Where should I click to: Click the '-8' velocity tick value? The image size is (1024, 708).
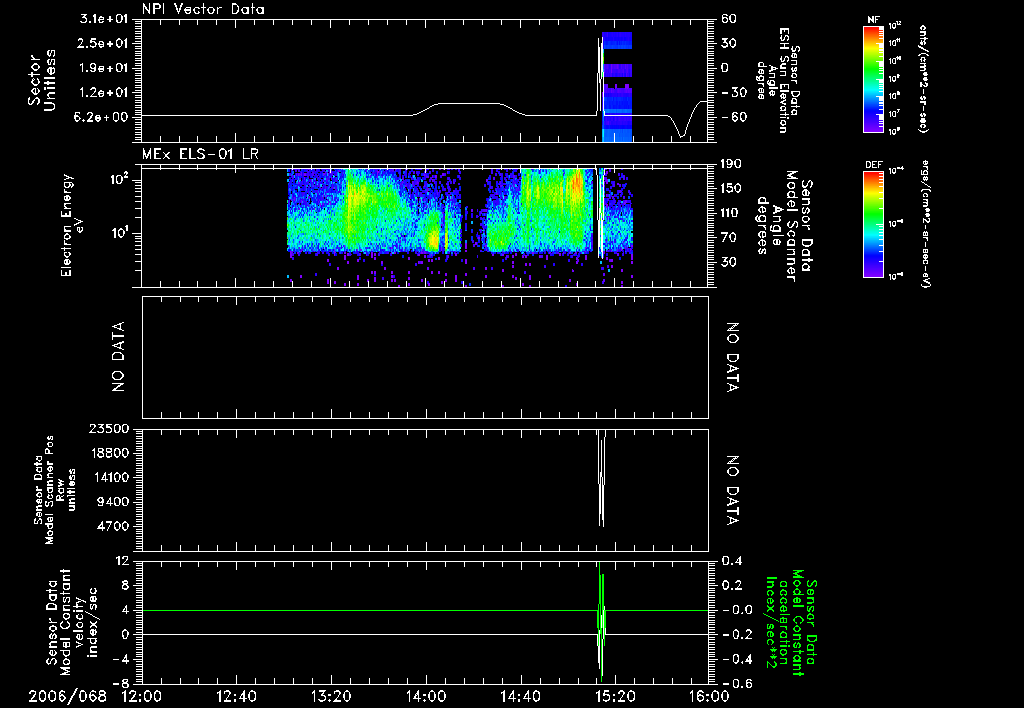click(x=120, y=684)
